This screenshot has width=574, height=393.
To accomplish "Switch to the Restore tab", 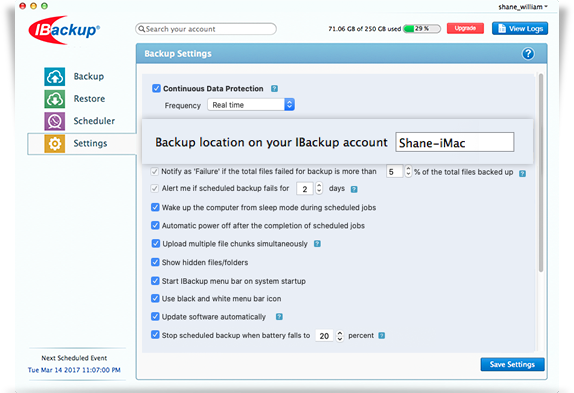I will click(x=89, y=99).
